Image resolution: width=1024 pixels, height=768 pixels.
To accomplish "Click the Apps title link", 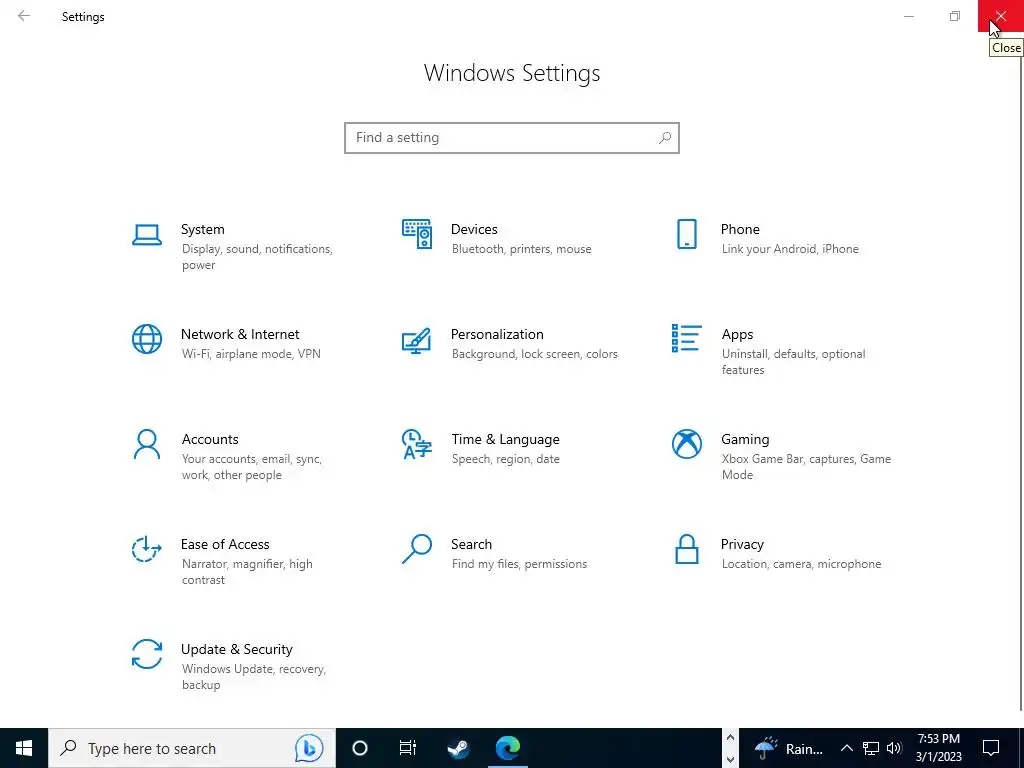I will click(x=737, y=334).
